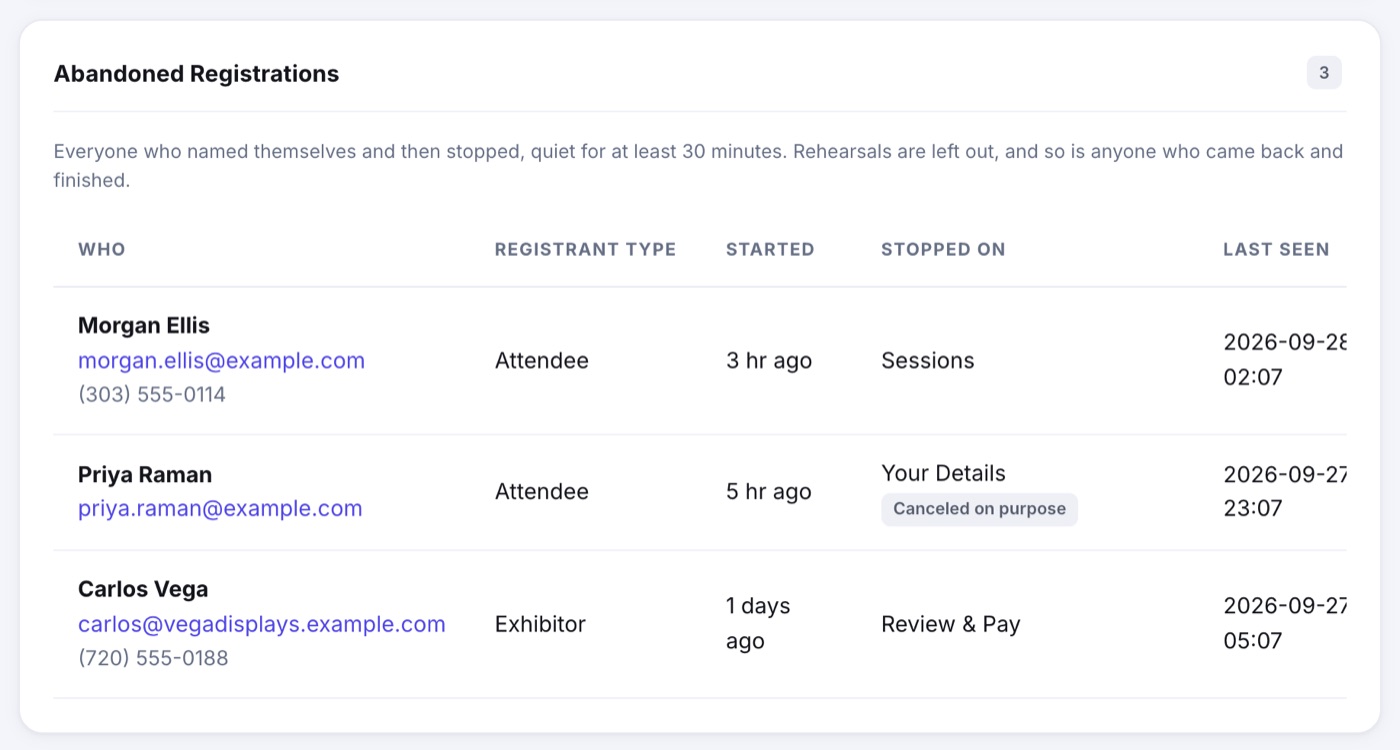The height and width of the screenshot is (750, 1400).
Task: Click the 3 hr ago started cell
Action: (x=769, y=360)
